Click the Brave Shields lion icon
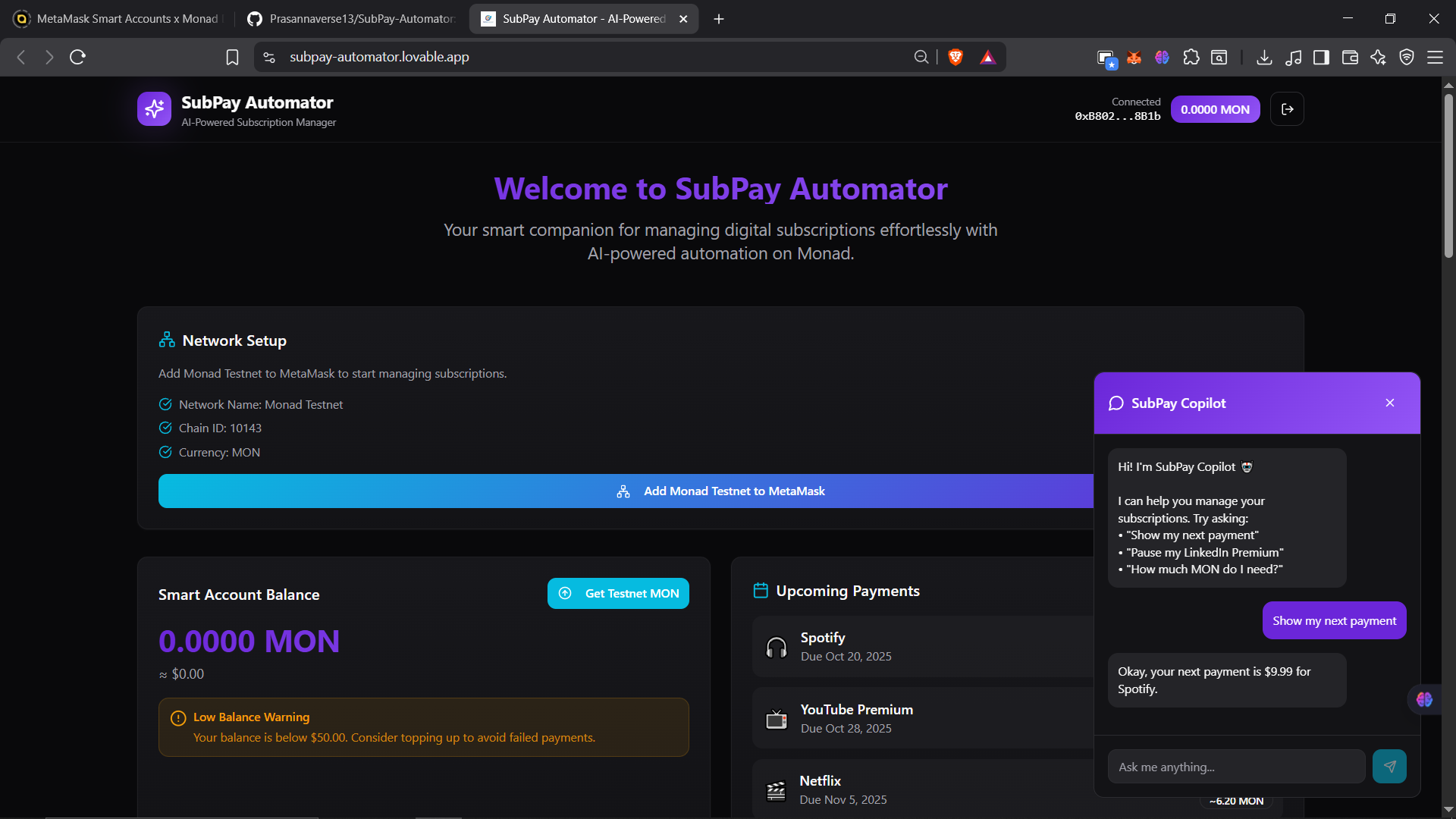This screenshot has width=1456, height=819. coord(955,57)
